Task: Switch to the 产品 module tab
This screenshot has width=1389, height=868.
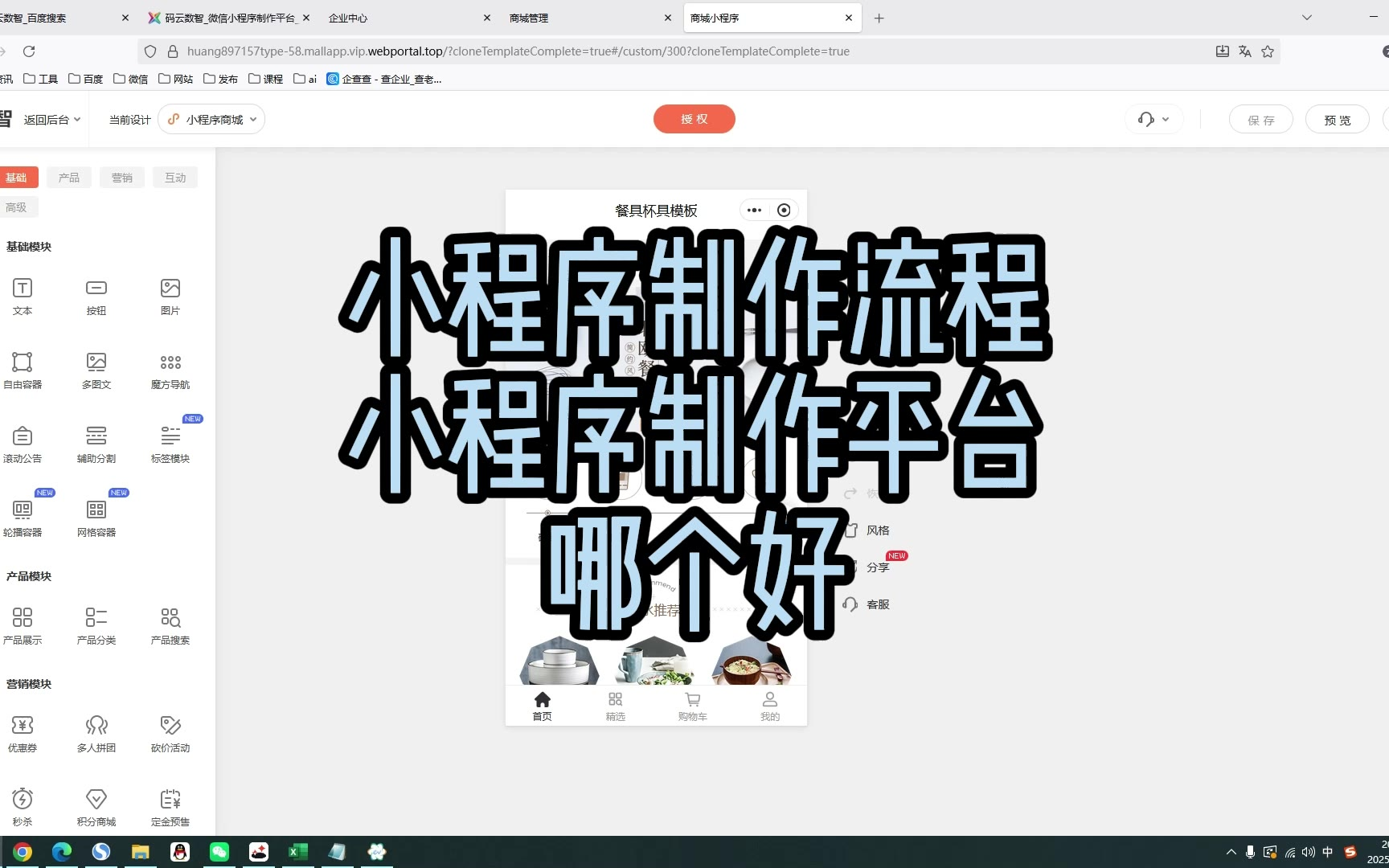Action: pyautogui.click(x=69, y=178)
